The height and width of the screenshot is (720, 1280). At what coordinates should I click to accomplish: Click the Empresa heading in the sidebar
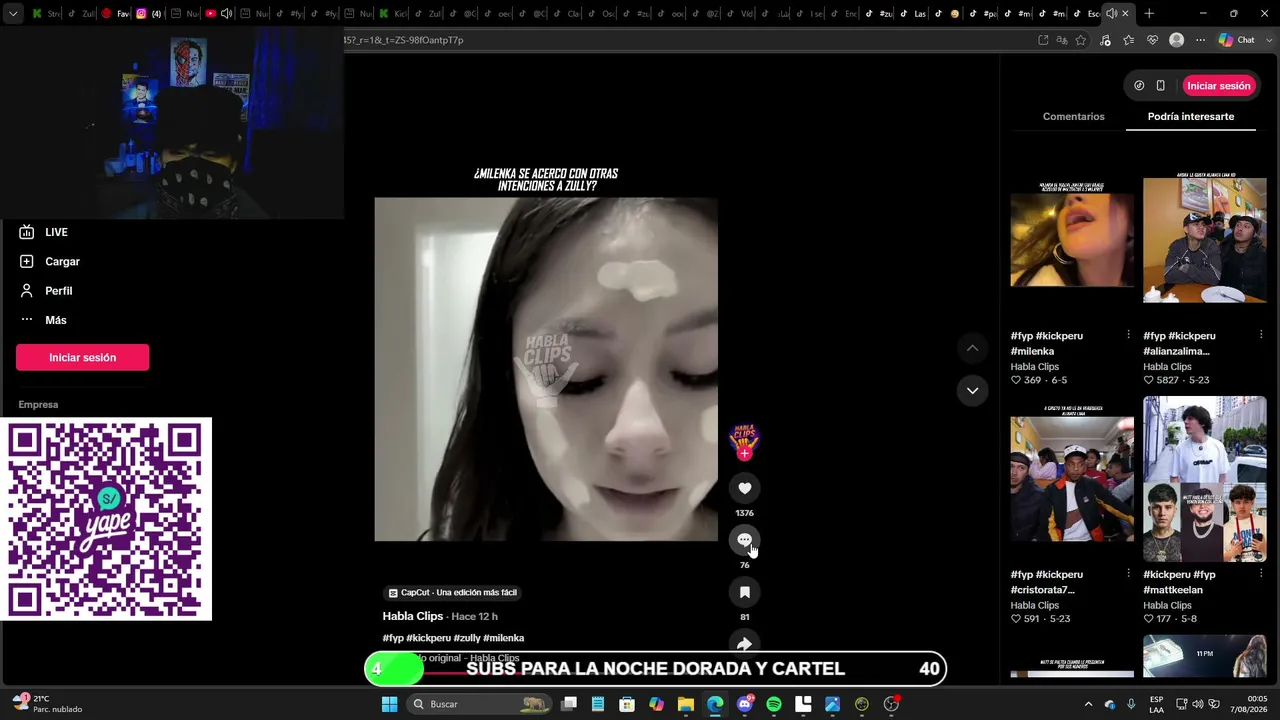click(38, 405)
